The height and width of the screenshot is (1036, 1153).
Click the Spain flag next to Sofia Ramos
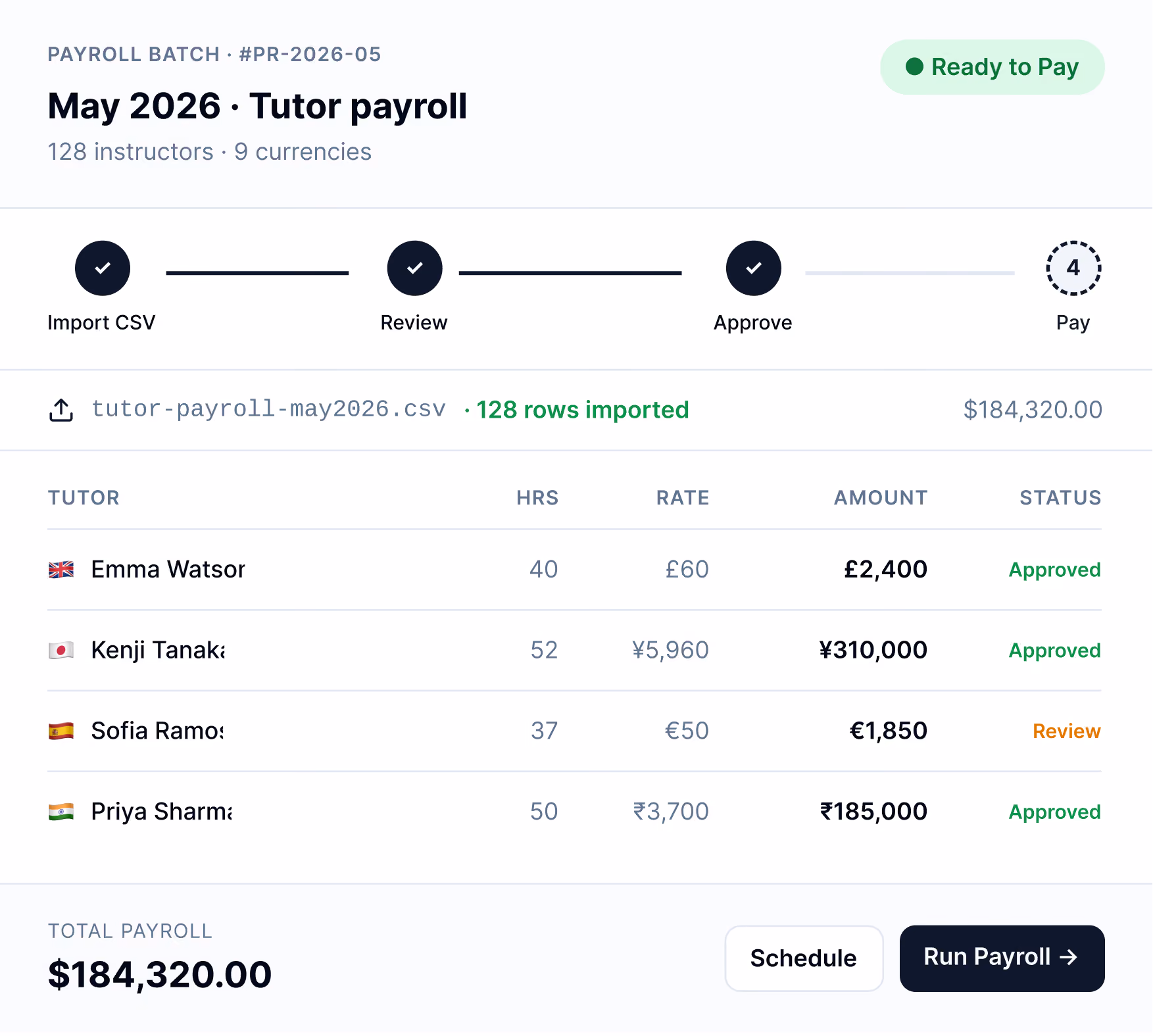61,731
